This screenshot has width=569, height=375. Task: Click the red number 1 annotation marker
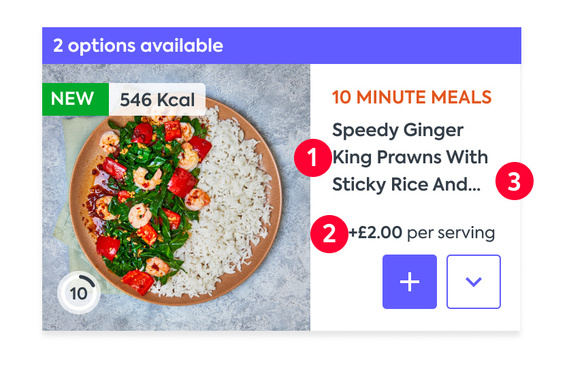click(312, 158)
